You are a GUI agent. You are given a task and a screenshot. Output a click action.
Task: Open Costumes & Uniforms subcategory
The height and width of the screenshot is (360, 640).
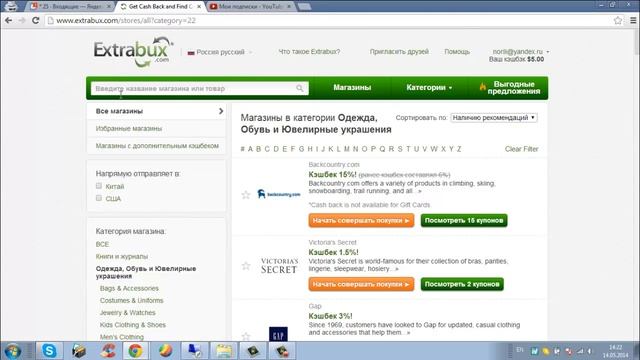point(131,300)
